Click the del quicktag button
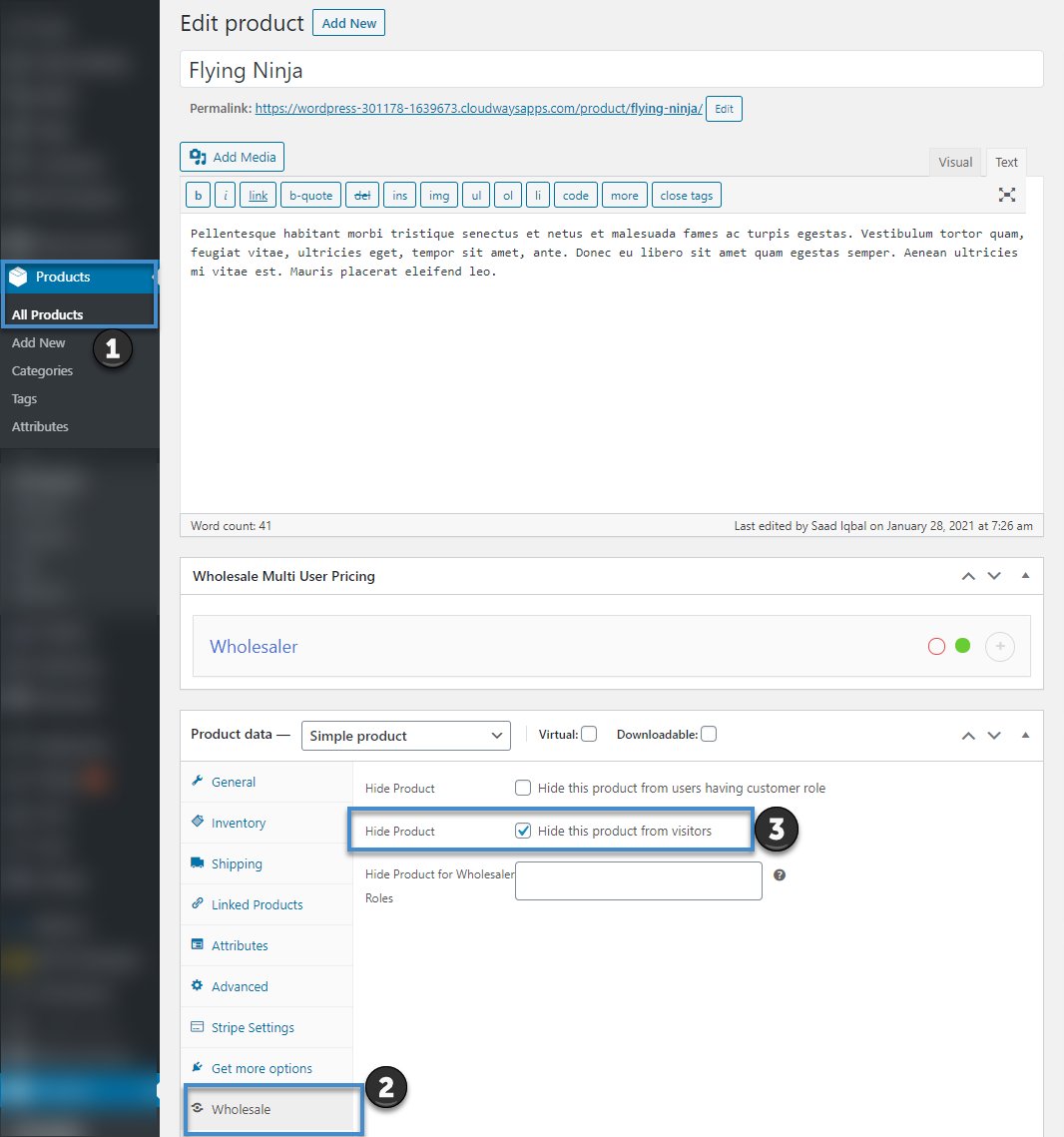Screen dimensions: 1064x1137 click(362, 195)
